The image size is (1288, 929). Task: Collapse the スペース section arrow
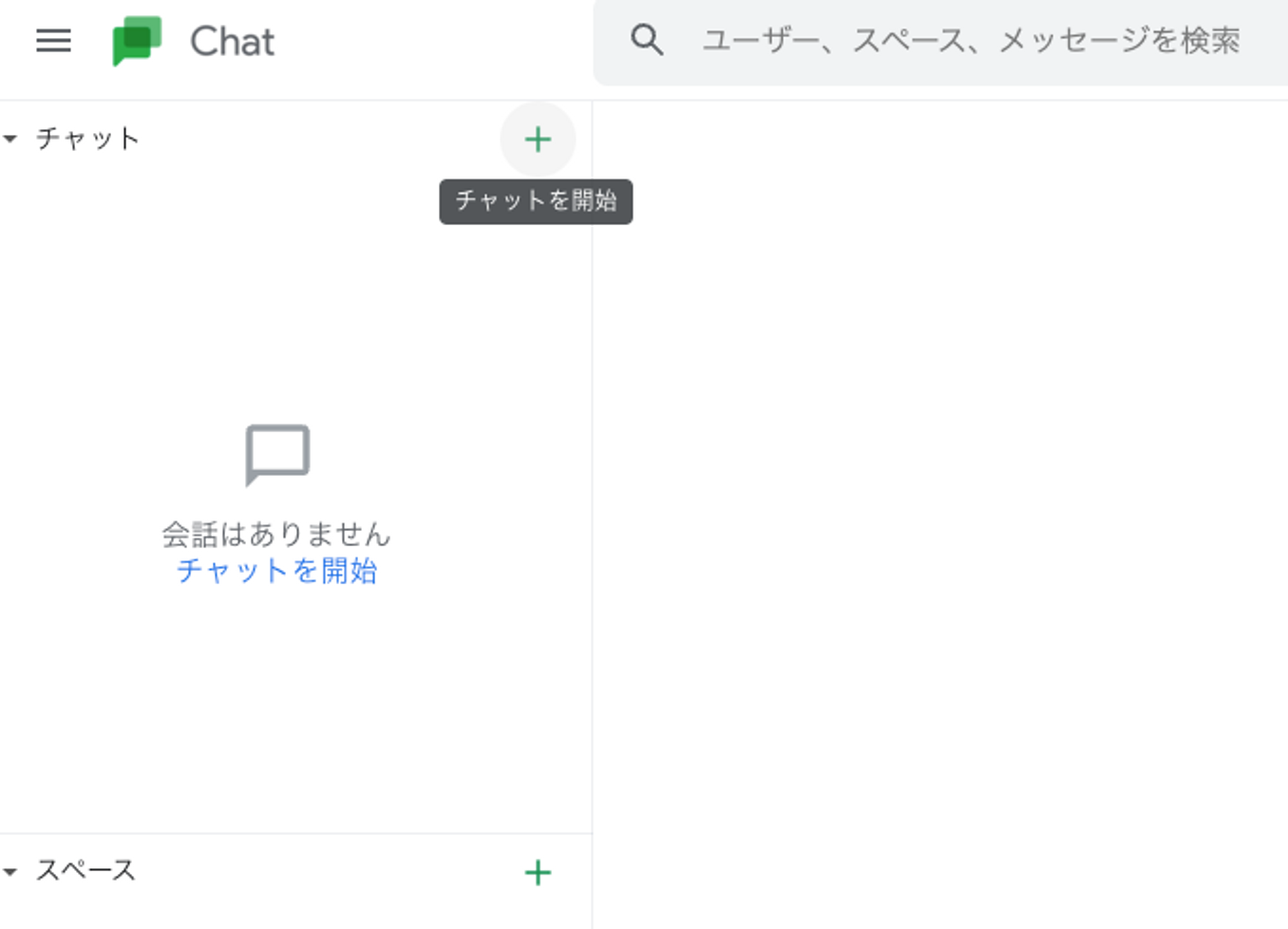point(10,871)
